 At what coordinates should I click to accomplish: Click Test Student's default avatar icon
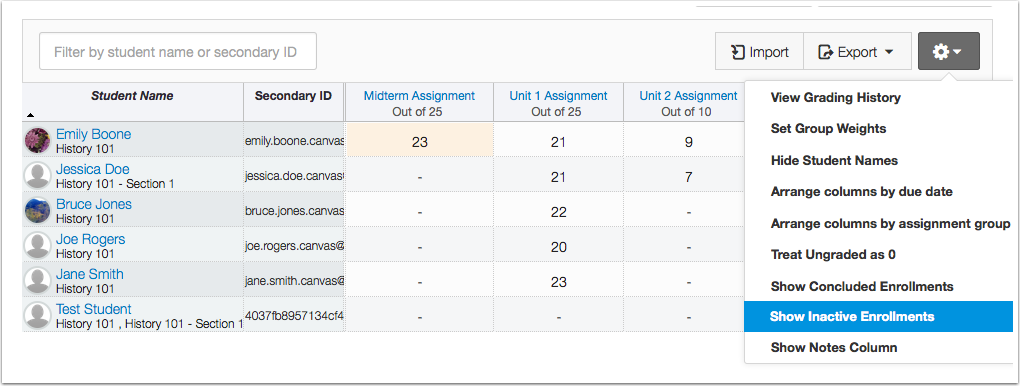click(x=37, y=315)
